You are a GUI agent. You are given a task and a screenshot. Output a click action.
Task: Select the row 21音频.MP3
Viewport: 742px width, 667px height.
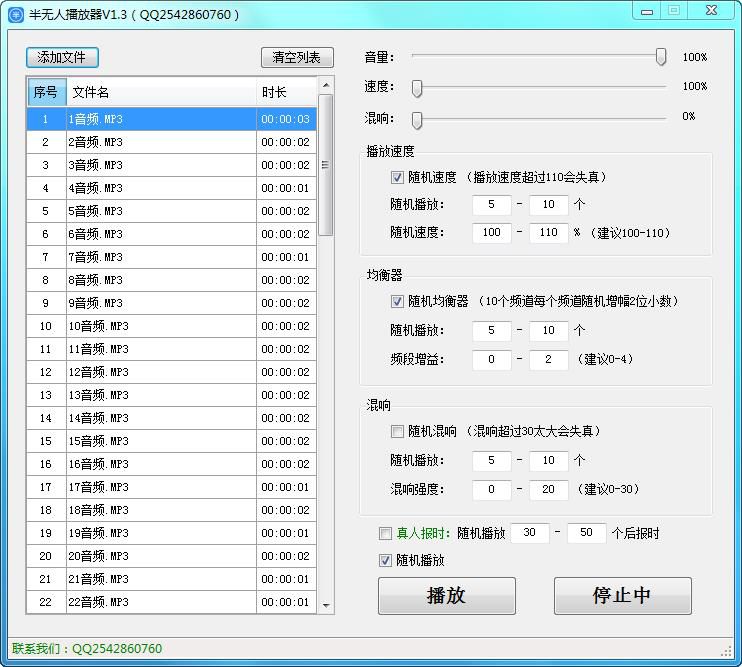click(x=171, y=579)
